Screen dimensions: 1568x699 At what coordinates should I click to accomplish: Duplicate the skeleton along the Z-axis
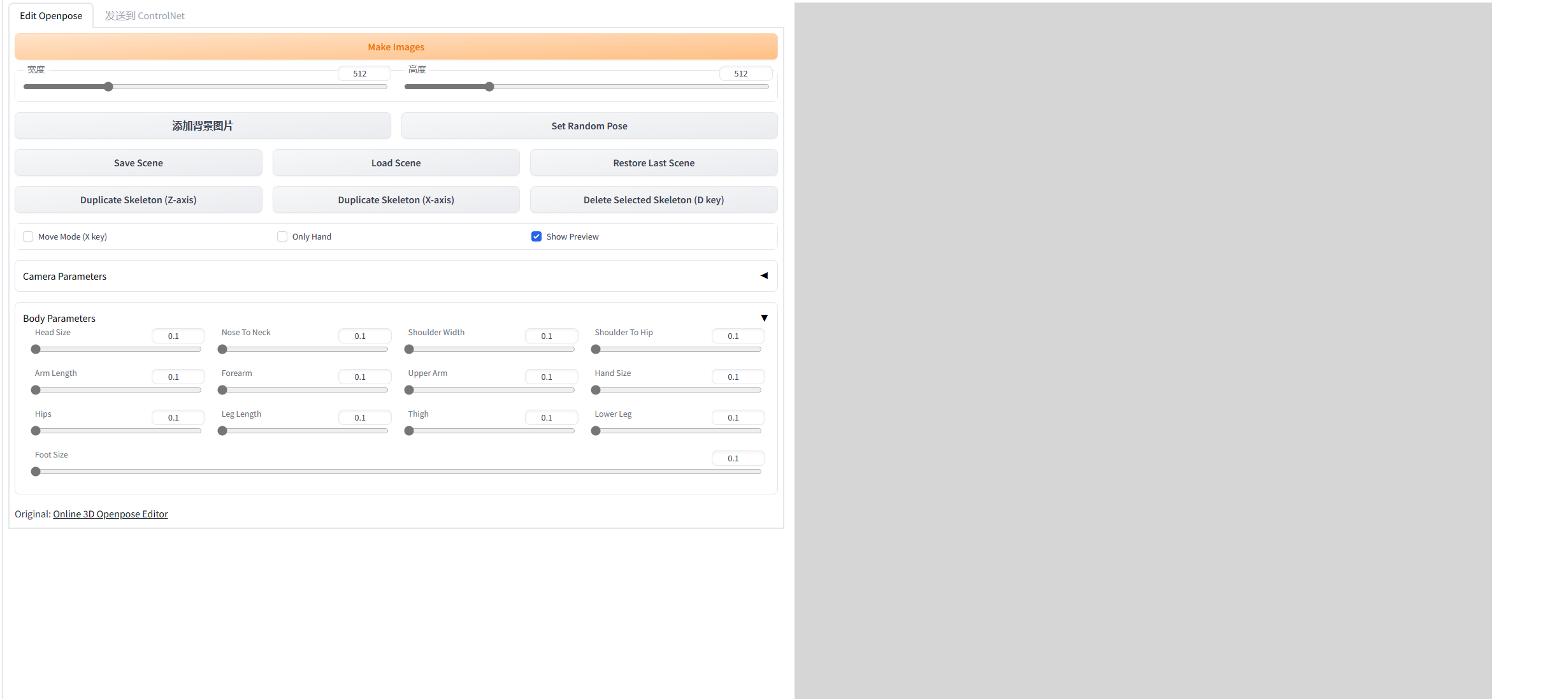138,199
